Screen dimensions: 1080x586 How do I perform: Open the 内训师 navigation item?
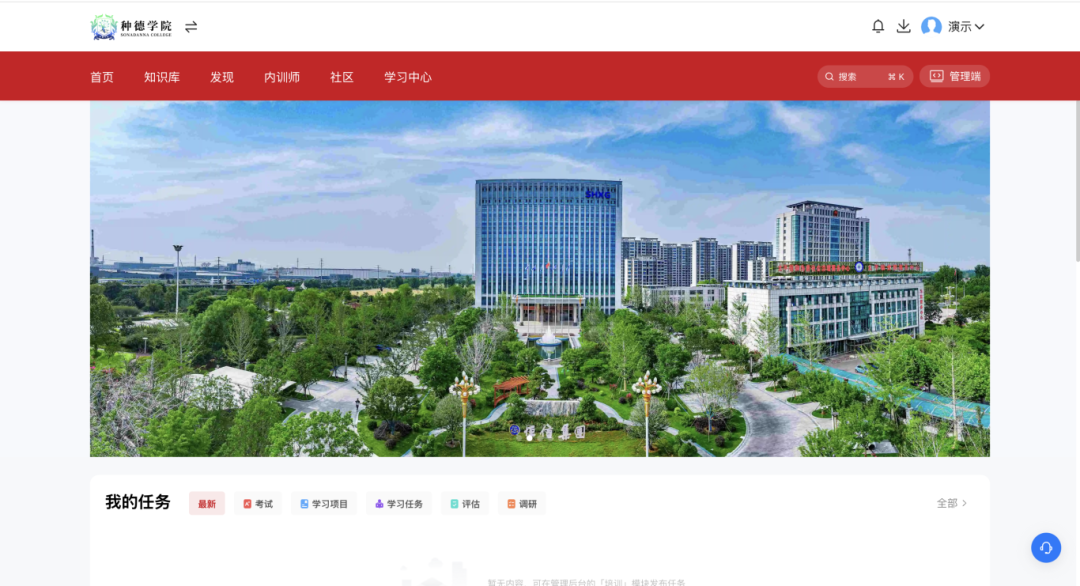pyautogui.click(x=282, y=77)
